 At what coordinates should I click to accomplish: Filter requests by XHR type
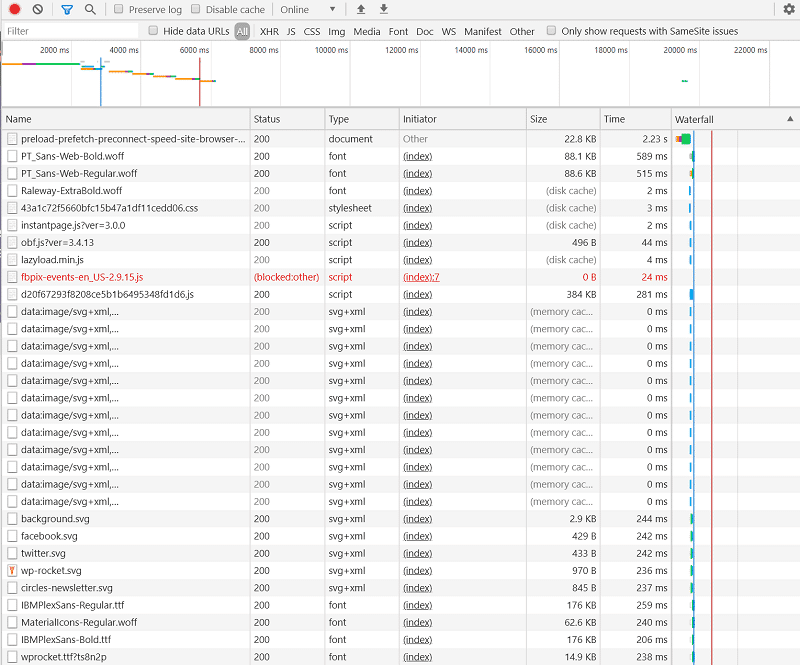click(x=269, y=31)
